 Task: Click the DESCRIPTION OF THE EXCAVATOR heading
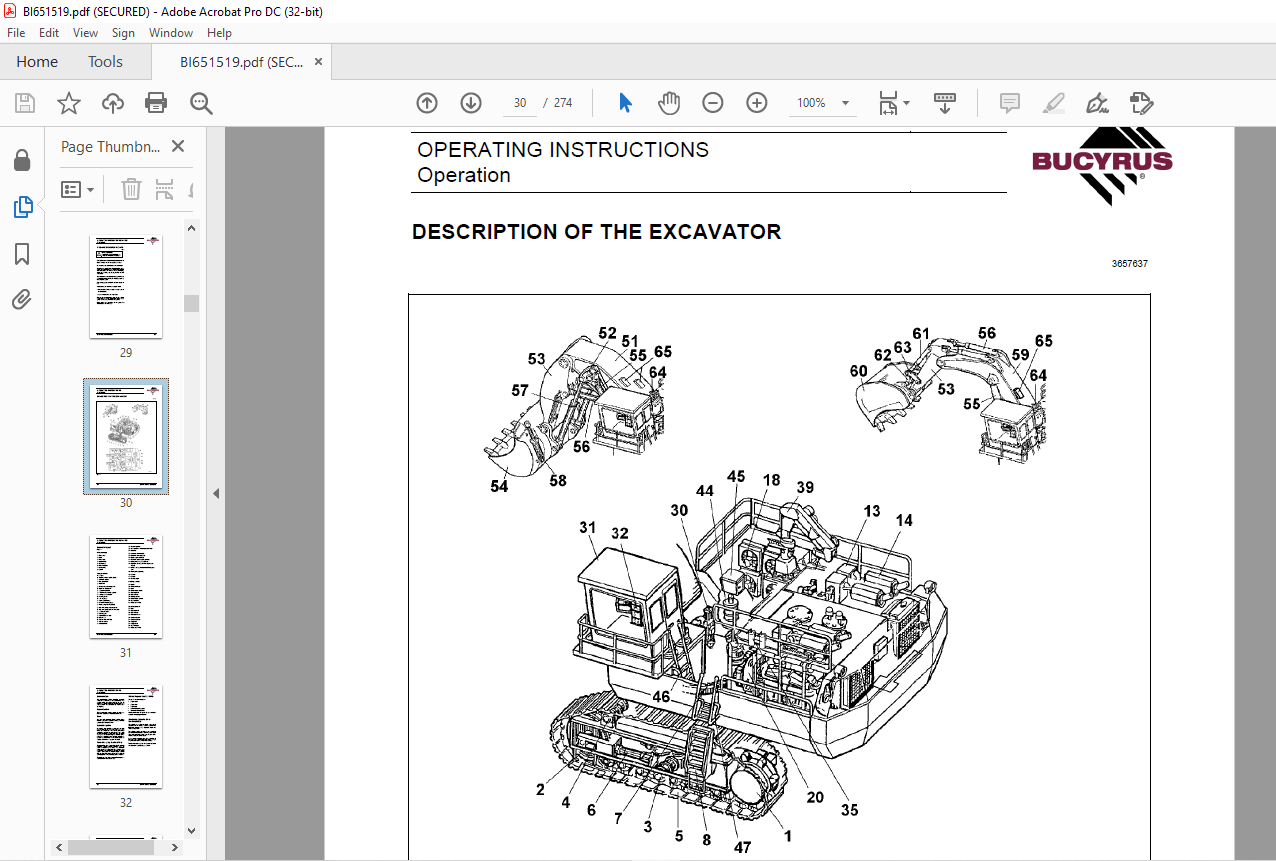tap(596, 232)
